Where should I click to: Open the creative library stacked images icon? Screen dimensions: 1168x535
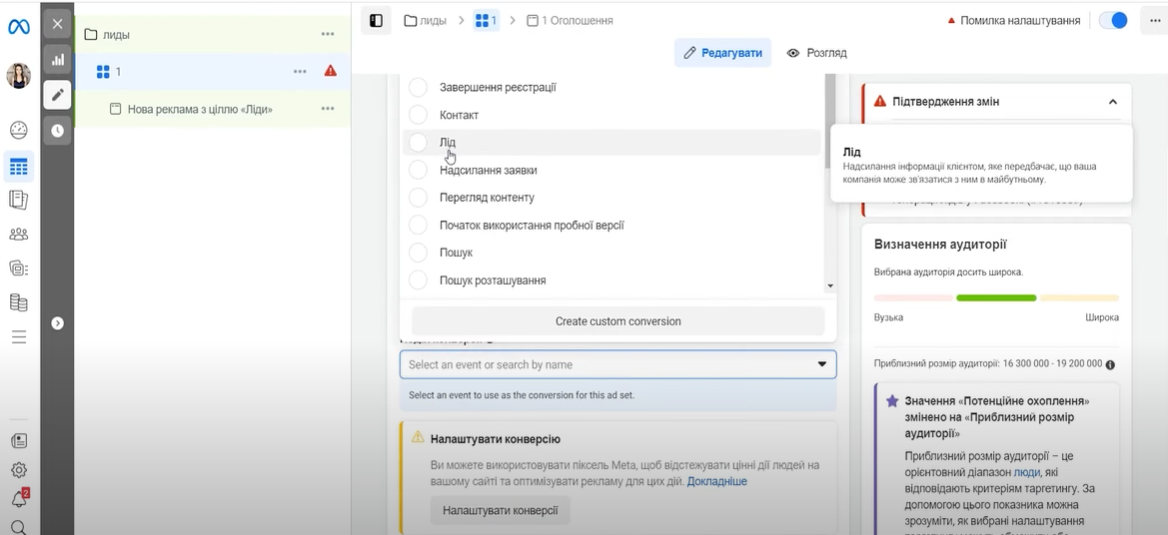click(x=19, y=268)
